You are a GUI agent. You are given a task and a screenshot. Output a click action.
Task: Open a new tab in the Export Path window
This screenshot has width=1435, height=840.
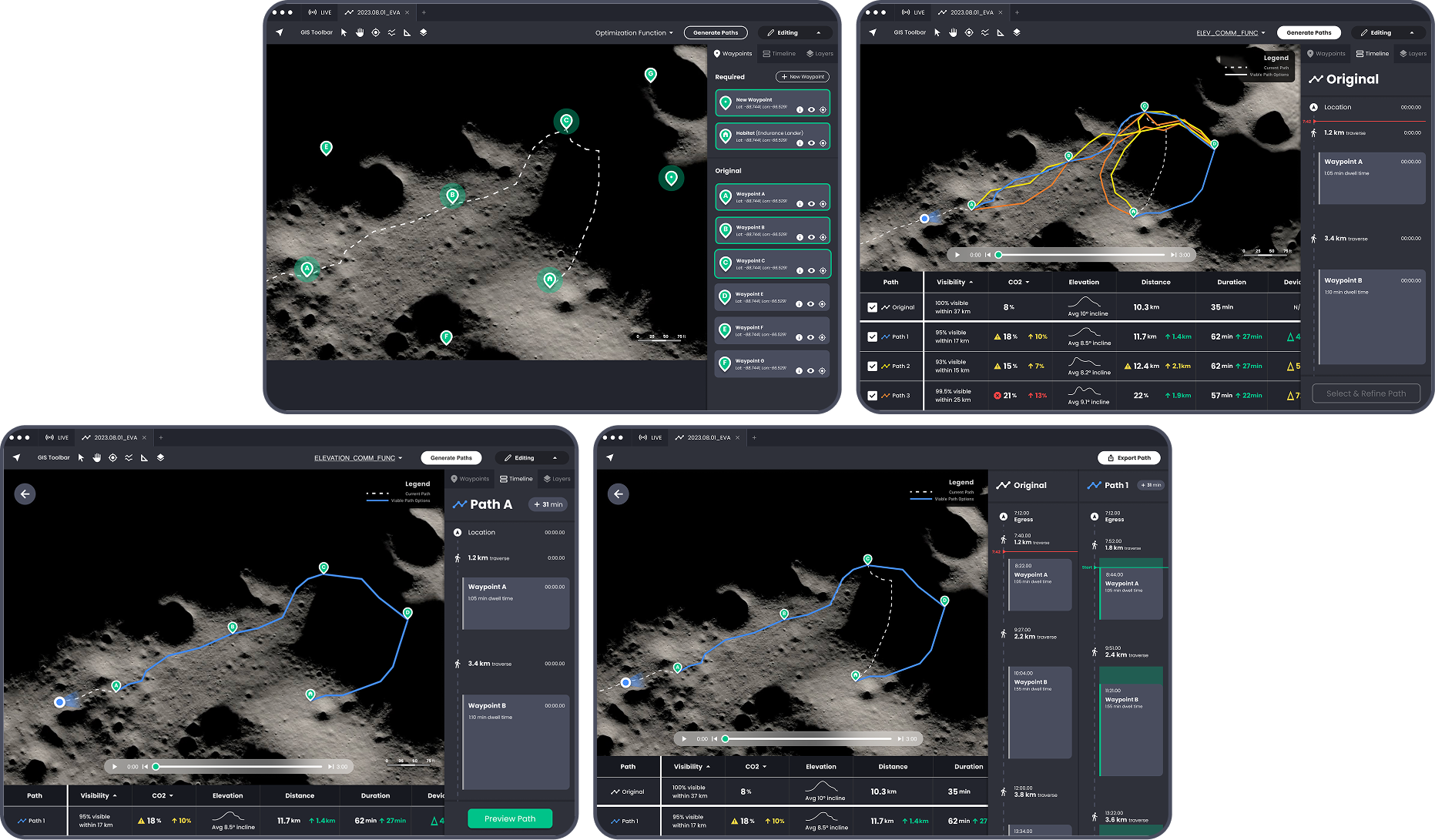click(x=754, y=437)
